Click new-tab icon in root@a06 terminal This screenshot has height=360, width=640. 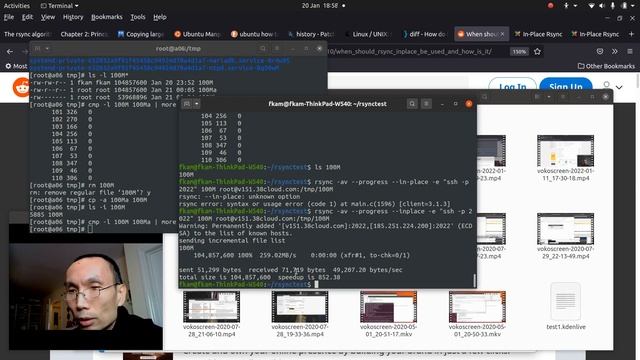click(37, 49)
